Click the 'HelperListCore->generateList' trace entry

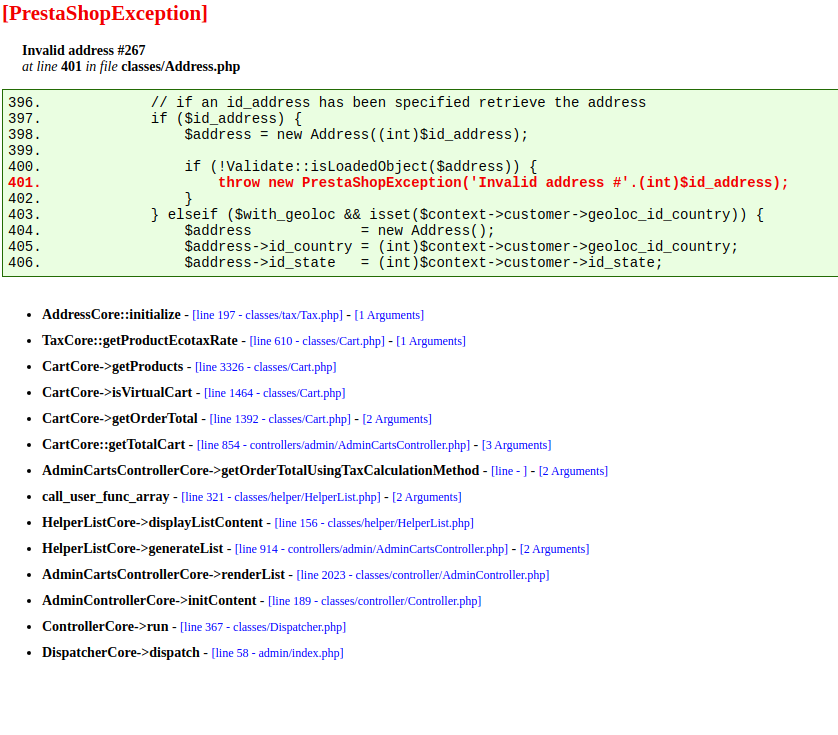pos(133,549)
